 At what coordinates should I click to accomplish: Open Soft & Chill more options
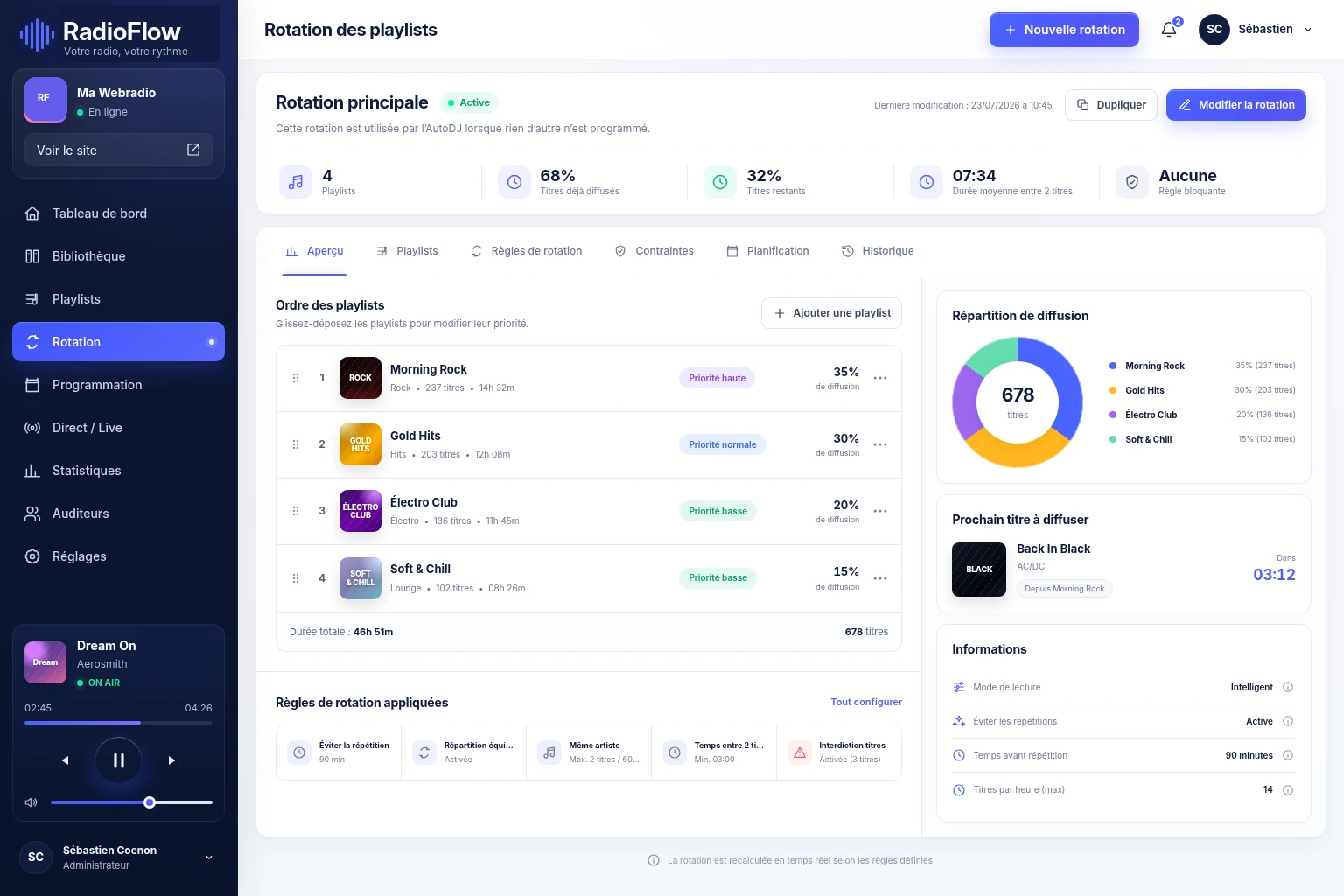pyautogui.click(x=880, y=578)
